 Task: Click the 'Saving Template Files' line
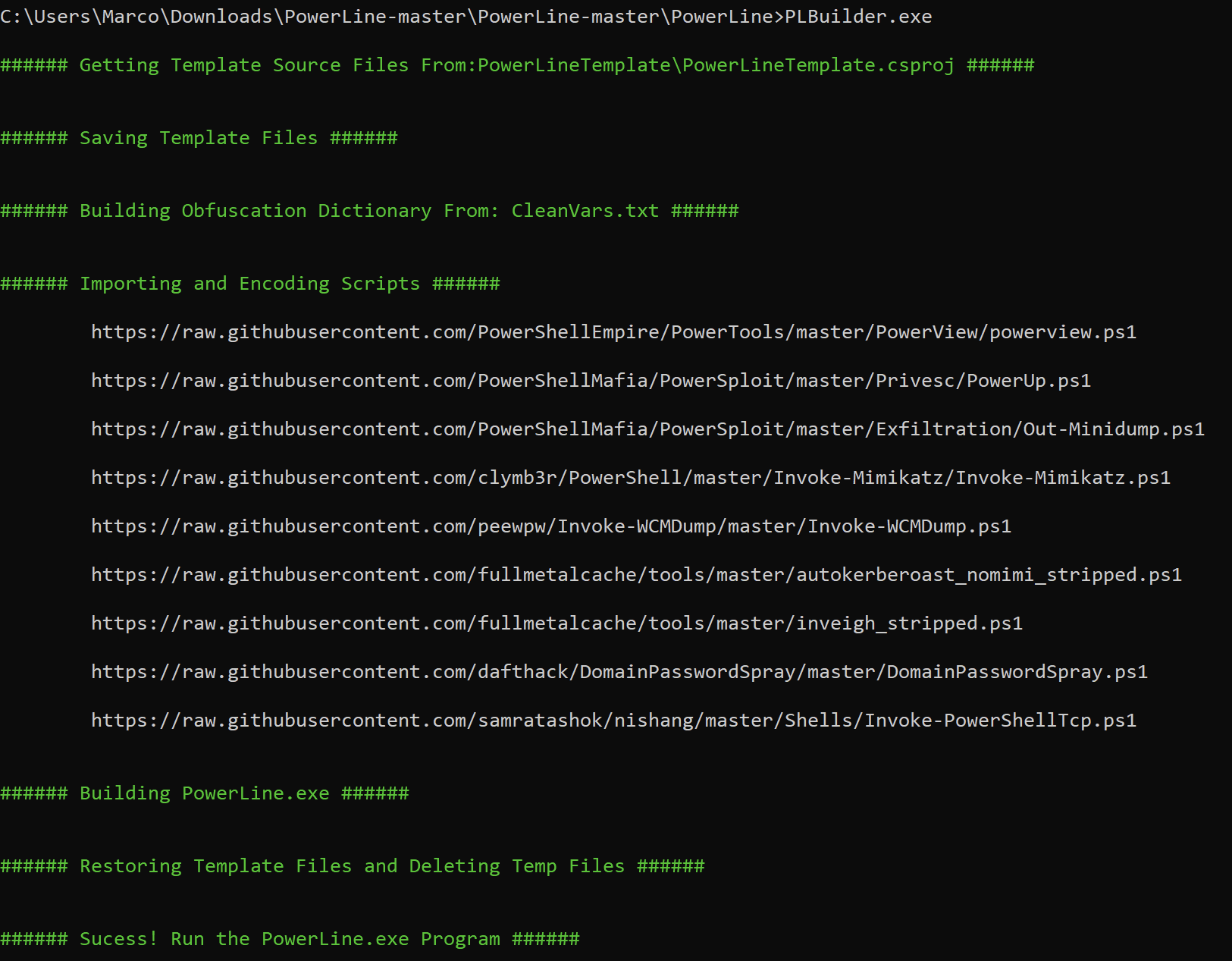(x=199, y=138)
